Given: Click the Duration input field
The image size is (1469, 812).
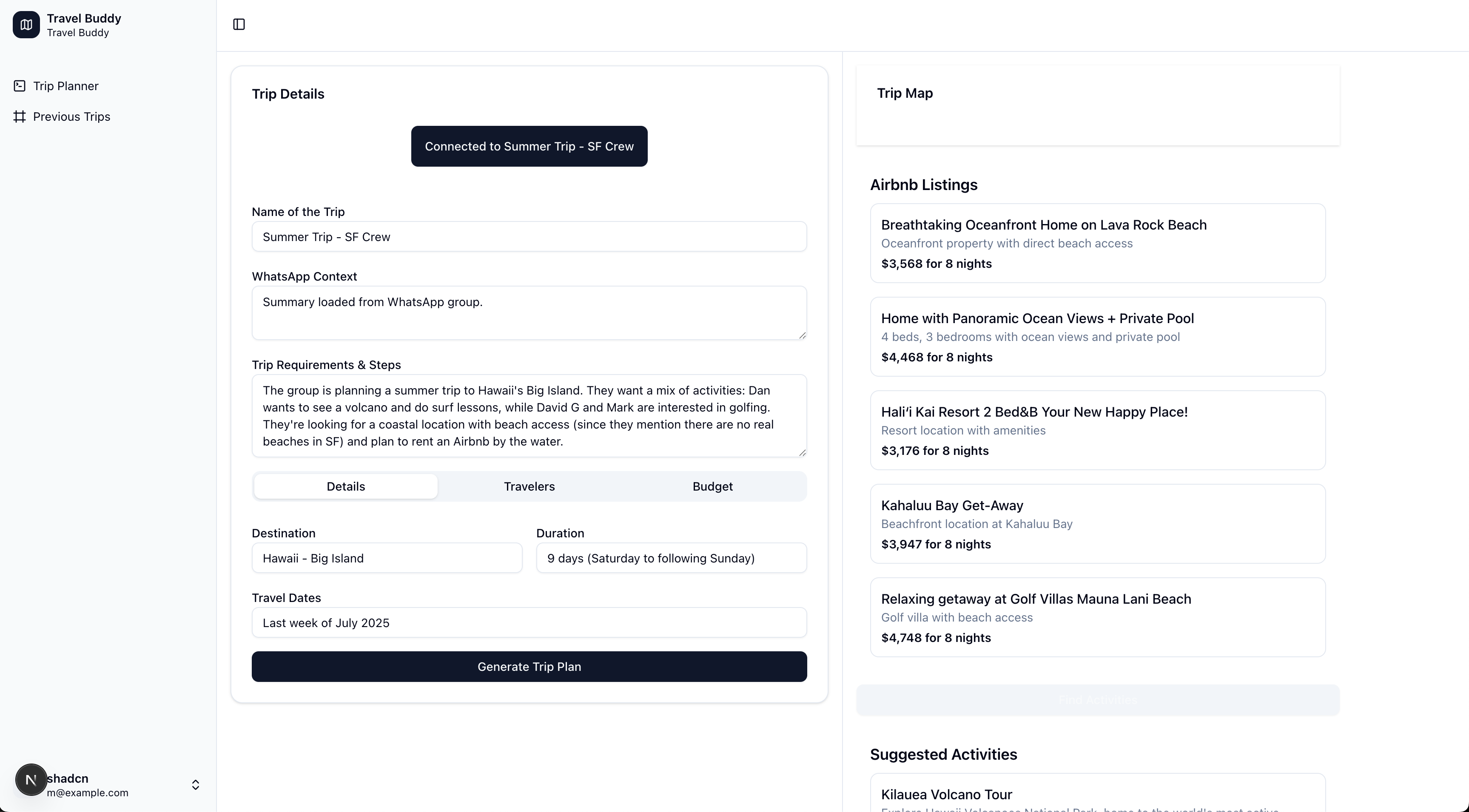Looking at the screenshot, I should [x=671, y=558].
